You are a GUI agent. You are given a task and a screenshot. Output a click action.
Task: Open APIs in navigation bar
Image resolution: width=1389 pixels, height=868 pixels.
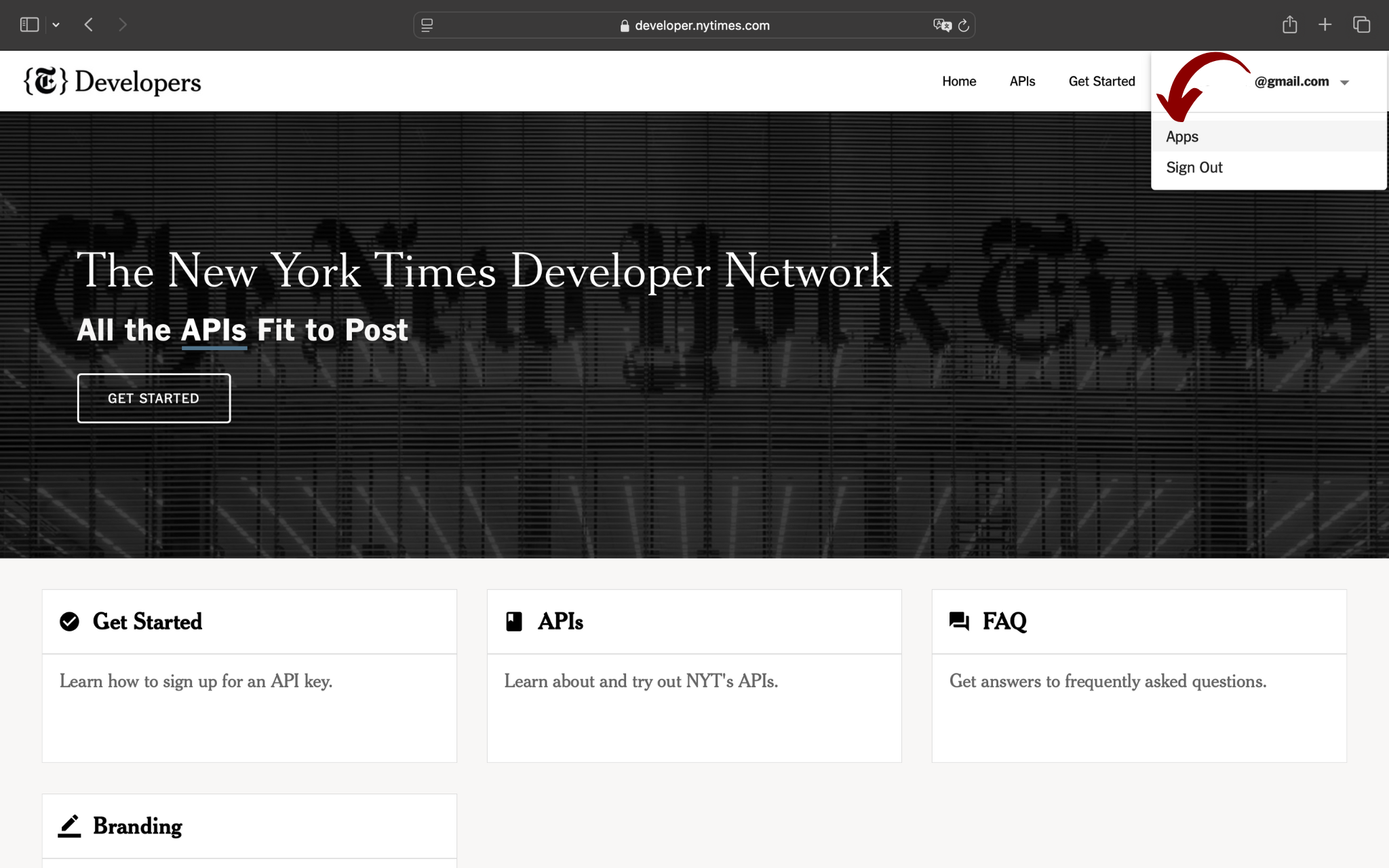click(1022, 81)
